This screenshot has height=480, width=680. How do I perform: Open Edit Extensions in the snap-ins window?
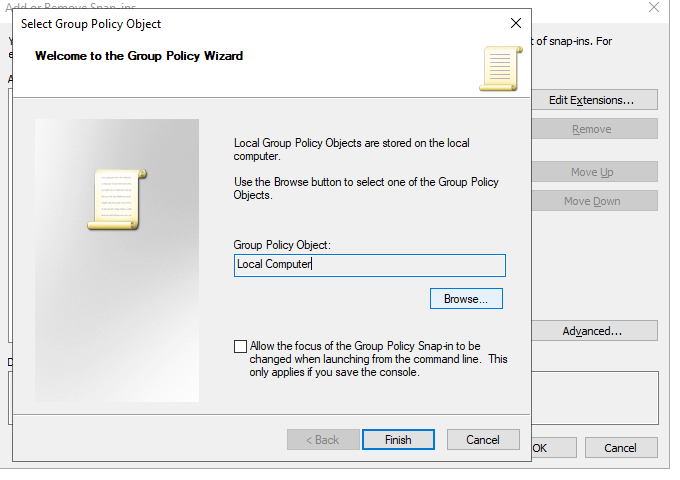[591, 100]
